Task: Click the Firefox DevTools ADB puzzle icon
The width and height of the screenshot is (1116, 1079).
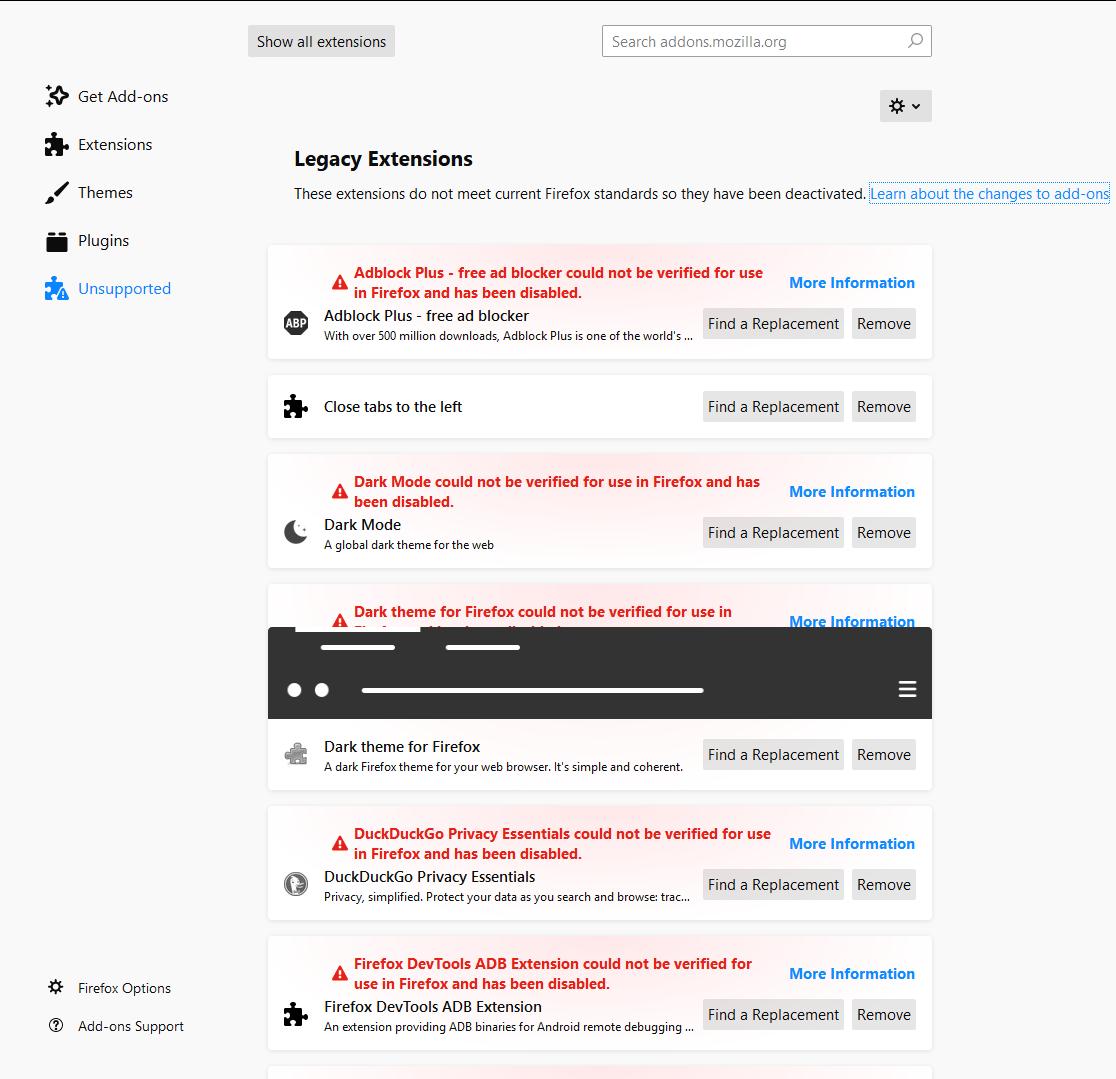Action: (x=296, y=1015)
